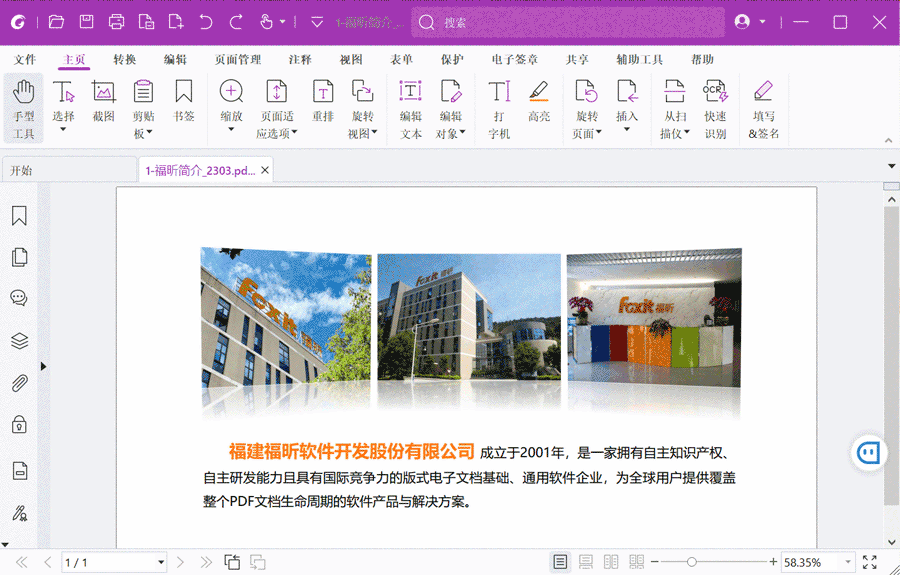
Task: Select the 打字机 typewriter tool
Action: click(499, 109)
